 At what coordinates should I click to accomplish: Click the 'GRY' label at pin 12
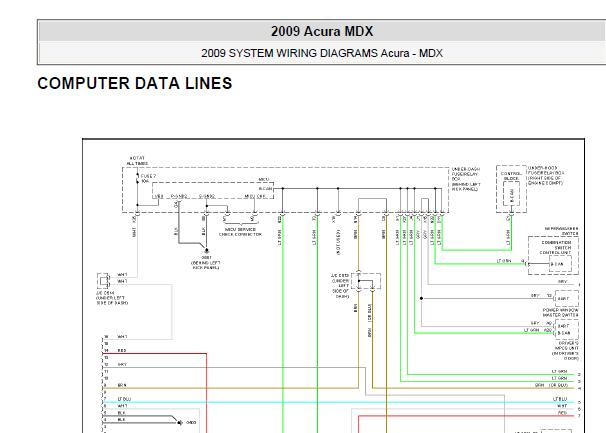point(122,365)
